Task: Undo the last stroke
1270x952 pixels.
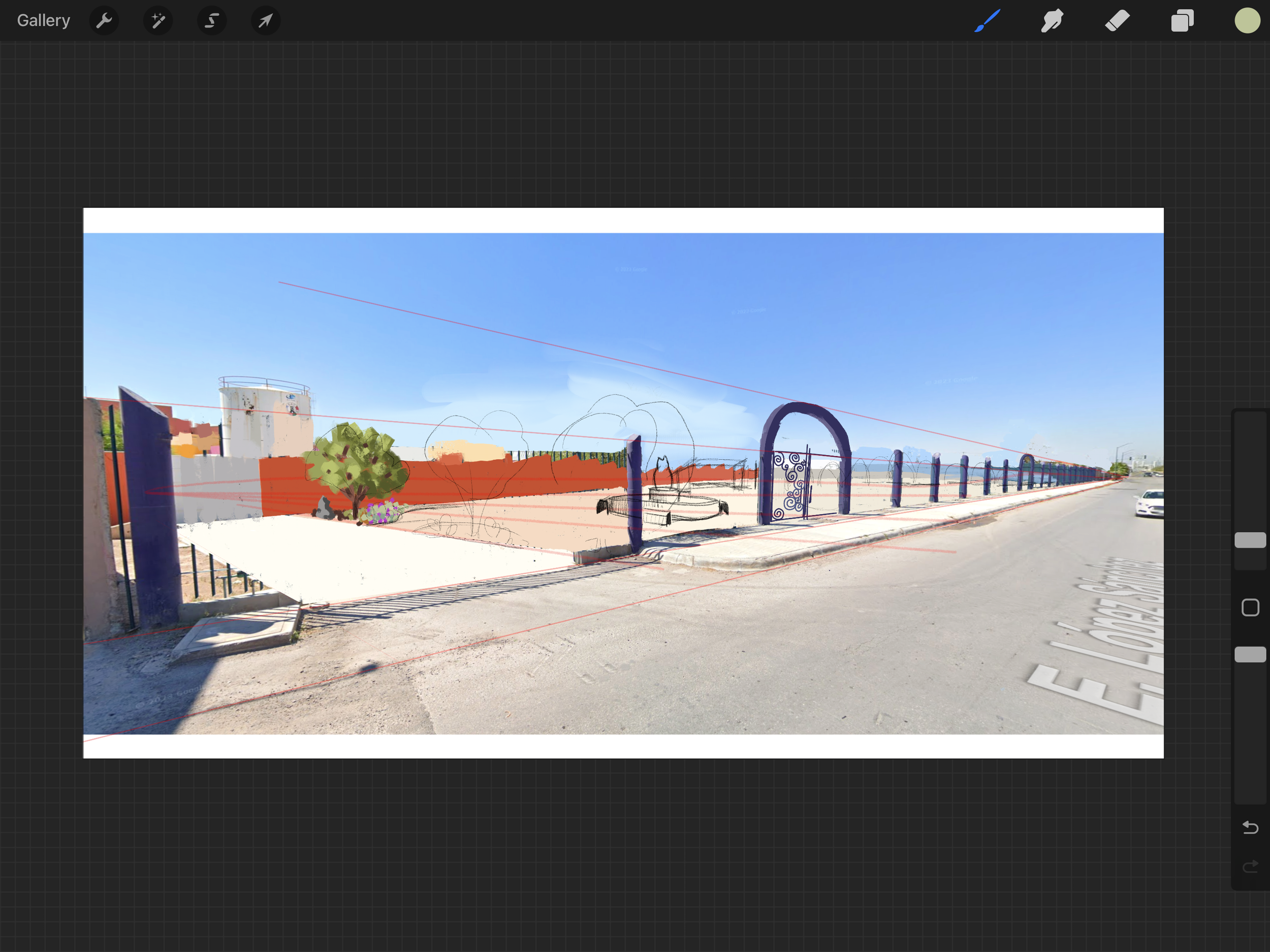Action: pos(1250,828)
